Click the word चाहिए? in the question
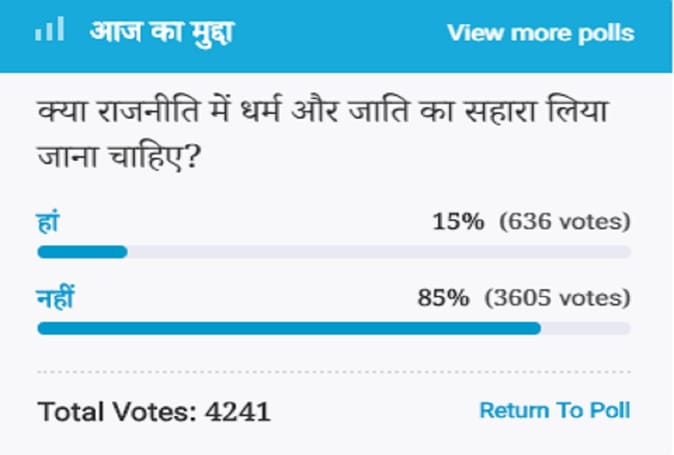 pos(154,157)
